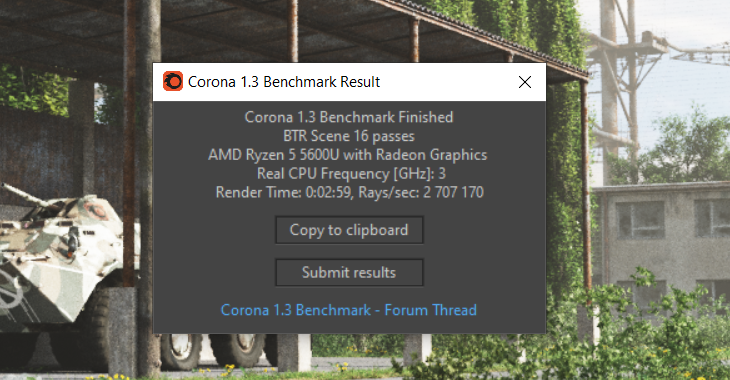Click the corrugated shelter roof at the top

[279, 28]
